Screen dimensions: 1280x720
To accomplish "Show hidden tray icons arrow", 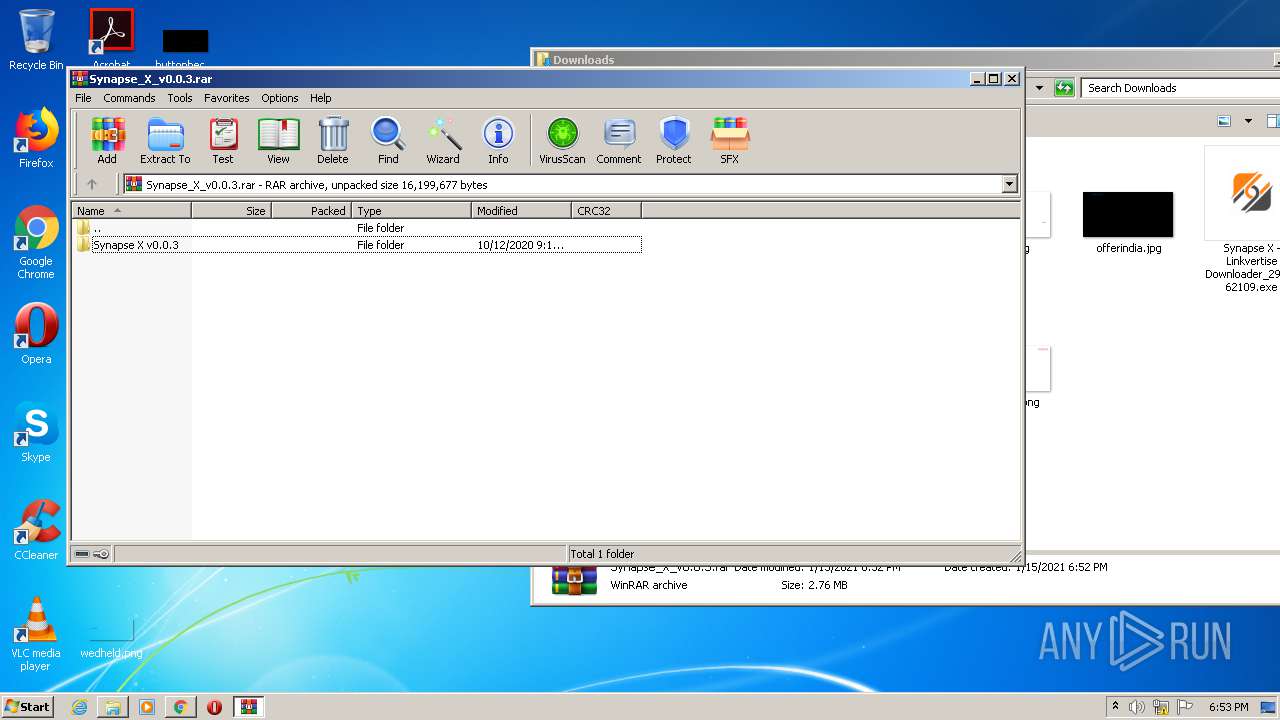I will (x=1115, y=707).
